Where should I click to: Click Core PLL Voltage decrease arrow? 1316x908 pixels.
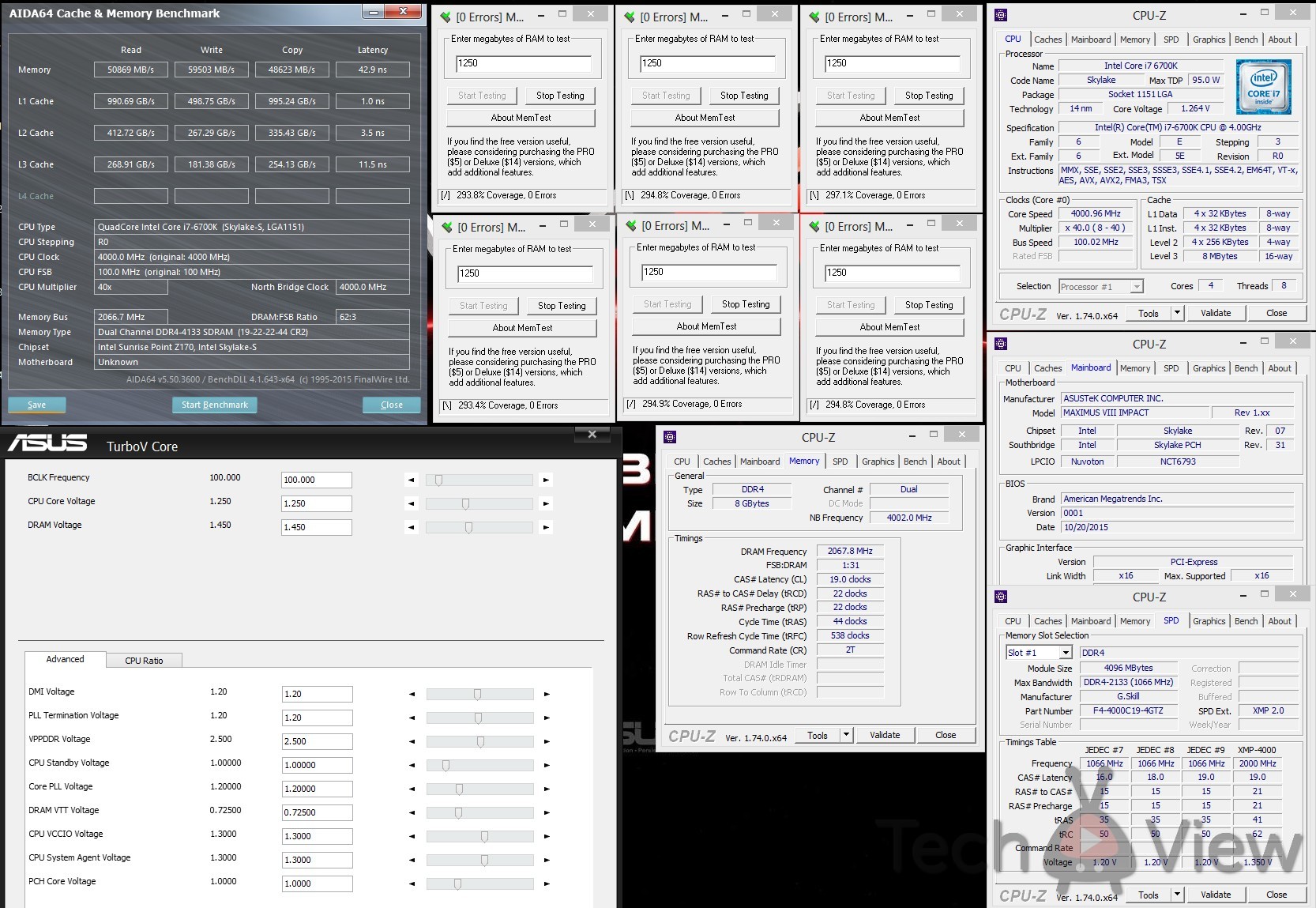(412, 789)
